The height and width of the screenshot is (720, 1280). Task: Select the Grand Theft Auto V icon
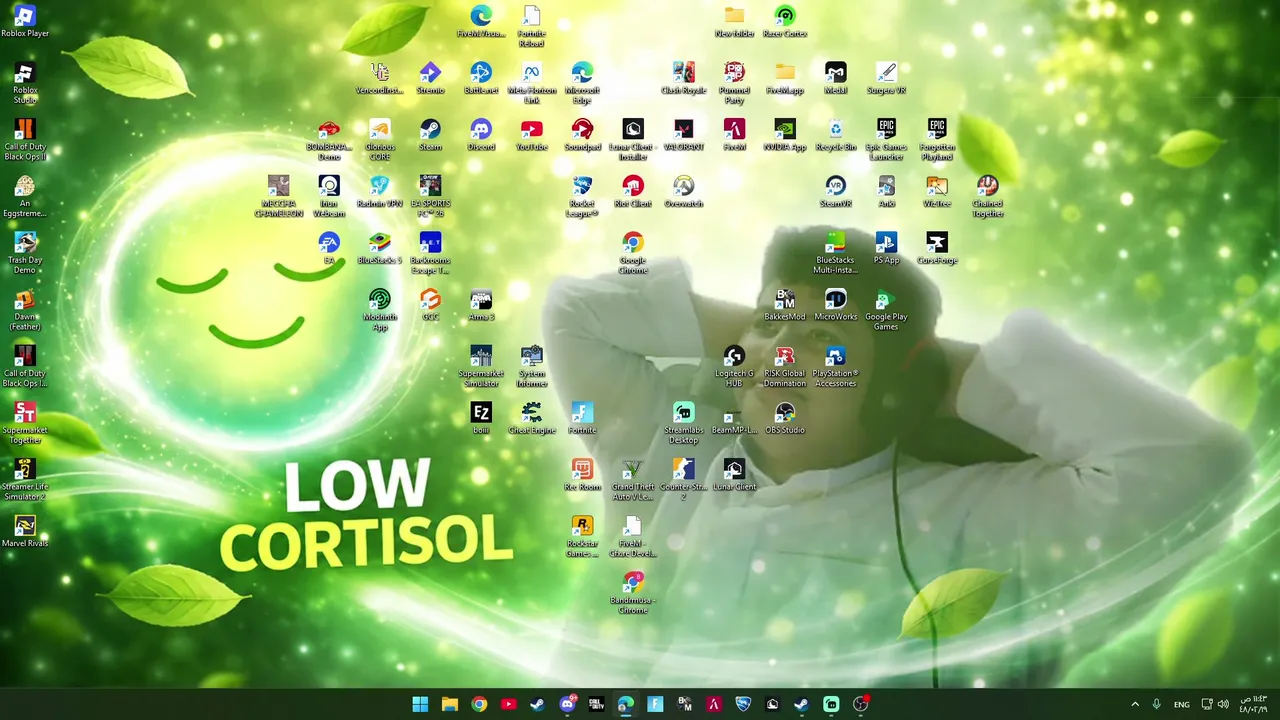click(633, 480)
